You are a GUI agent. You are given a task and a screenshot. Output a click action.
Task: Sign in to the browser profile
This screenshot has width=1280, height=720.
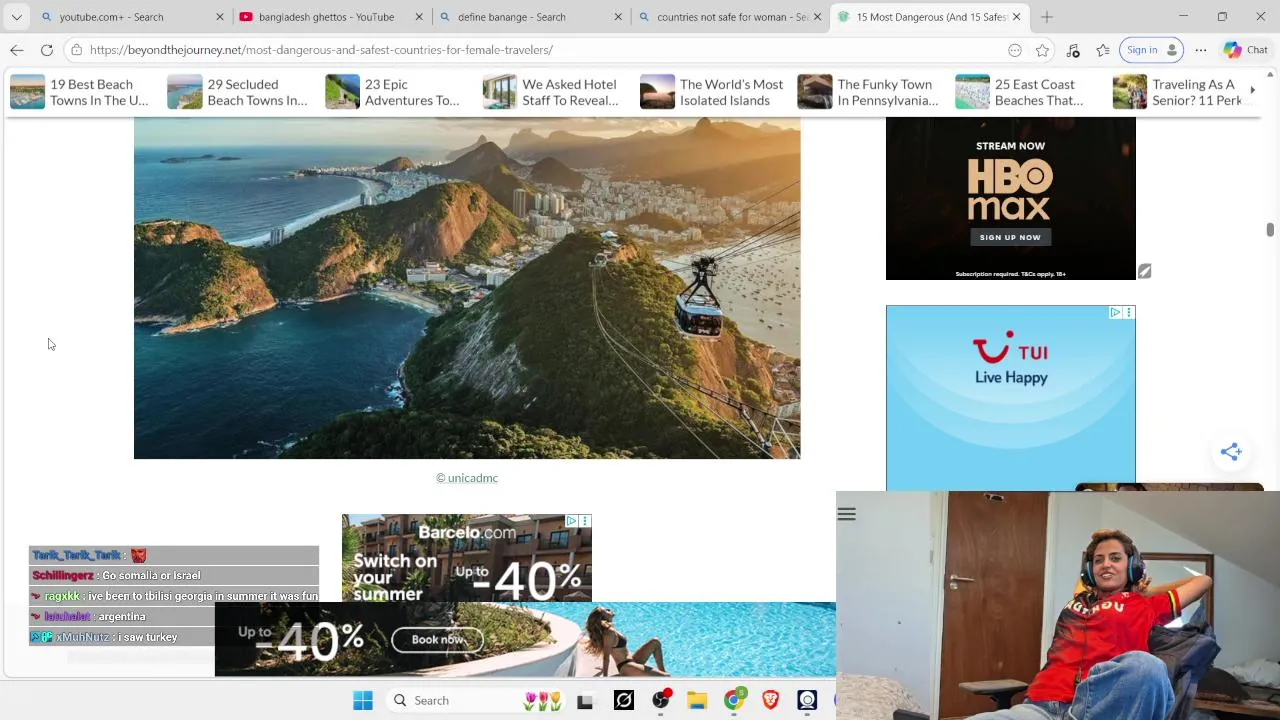pyautogui.click(x=1151, y=50)
